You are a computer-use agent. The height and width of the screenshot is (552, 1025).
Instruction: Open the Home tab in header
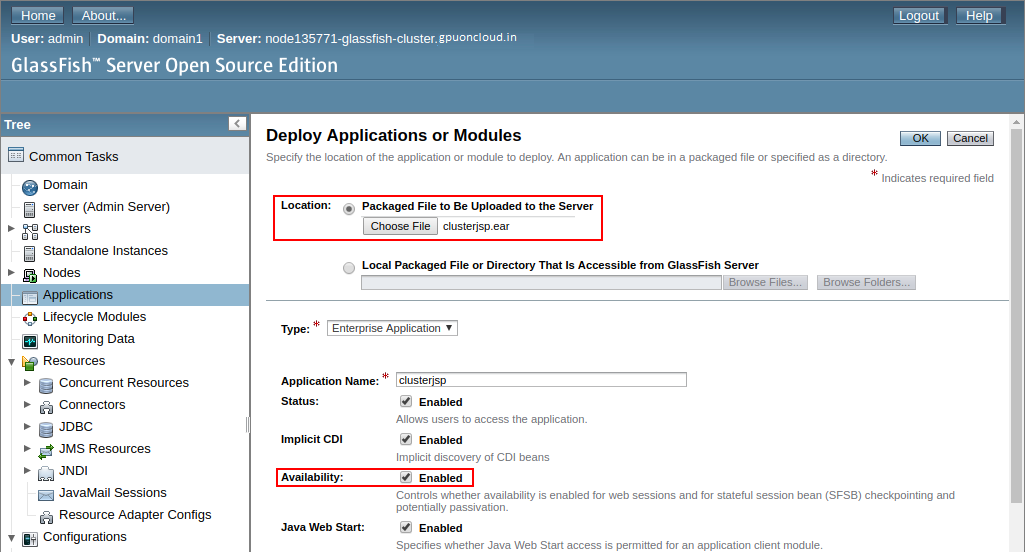(x=38, y=16)
